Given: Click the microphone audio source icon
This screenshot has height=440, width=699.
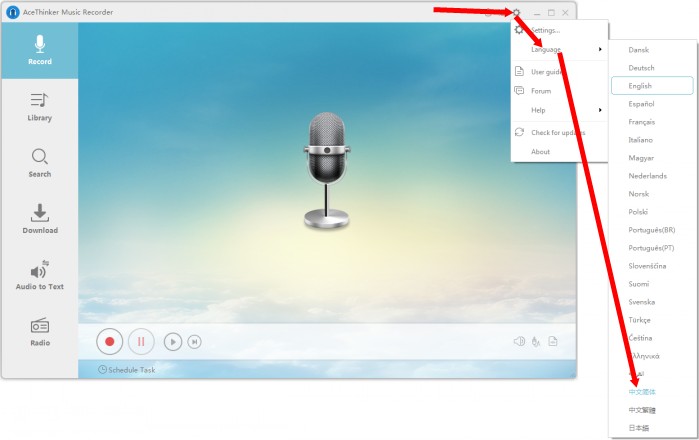Looking at the screenshot, I should click(536, 341).
